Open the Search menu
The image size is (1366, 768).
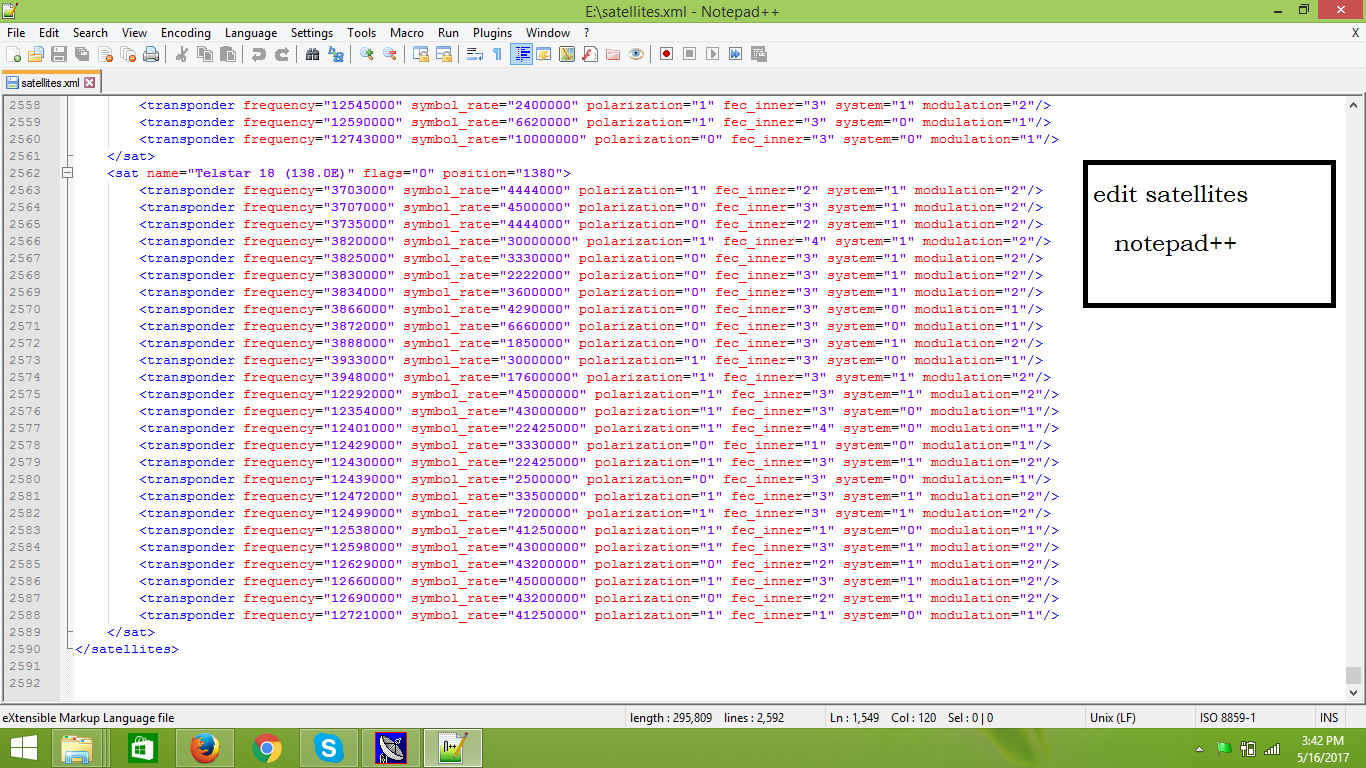(x=90, y=33)
